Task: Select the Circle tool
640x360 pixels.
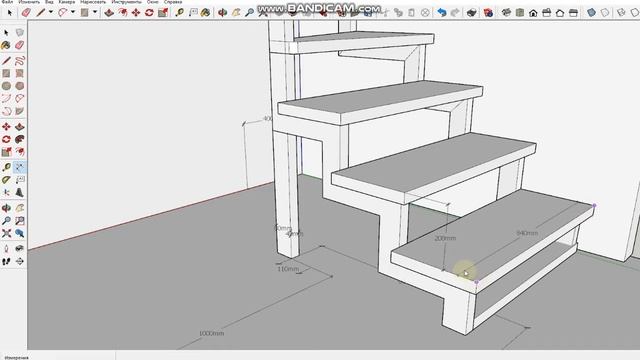Action: coord(6,86)
